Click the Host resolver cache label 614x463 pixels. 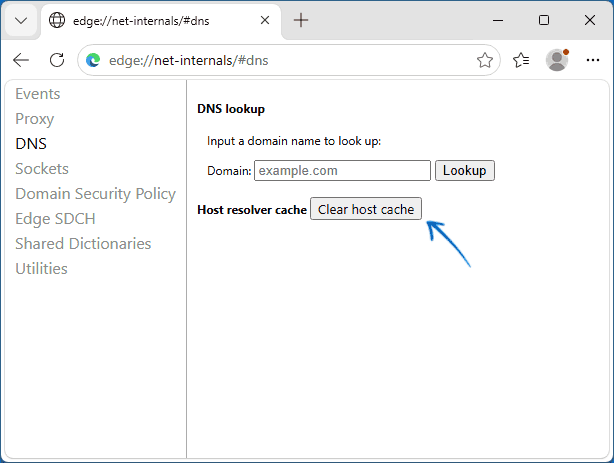pyautogui.click(x=252, y=210)
